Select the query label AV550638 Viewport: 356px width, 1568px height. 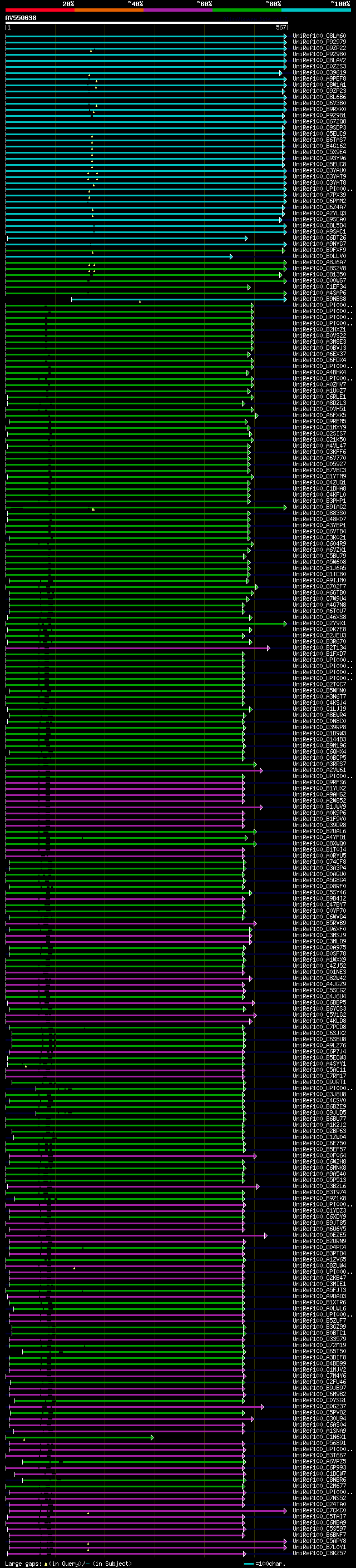[21, 18]
